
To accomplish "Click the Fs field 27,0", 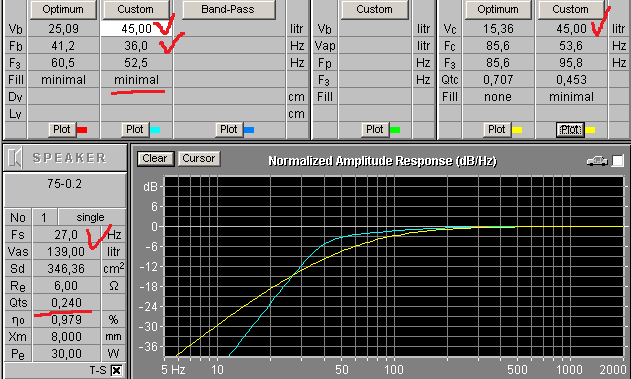I will [66, 235].
